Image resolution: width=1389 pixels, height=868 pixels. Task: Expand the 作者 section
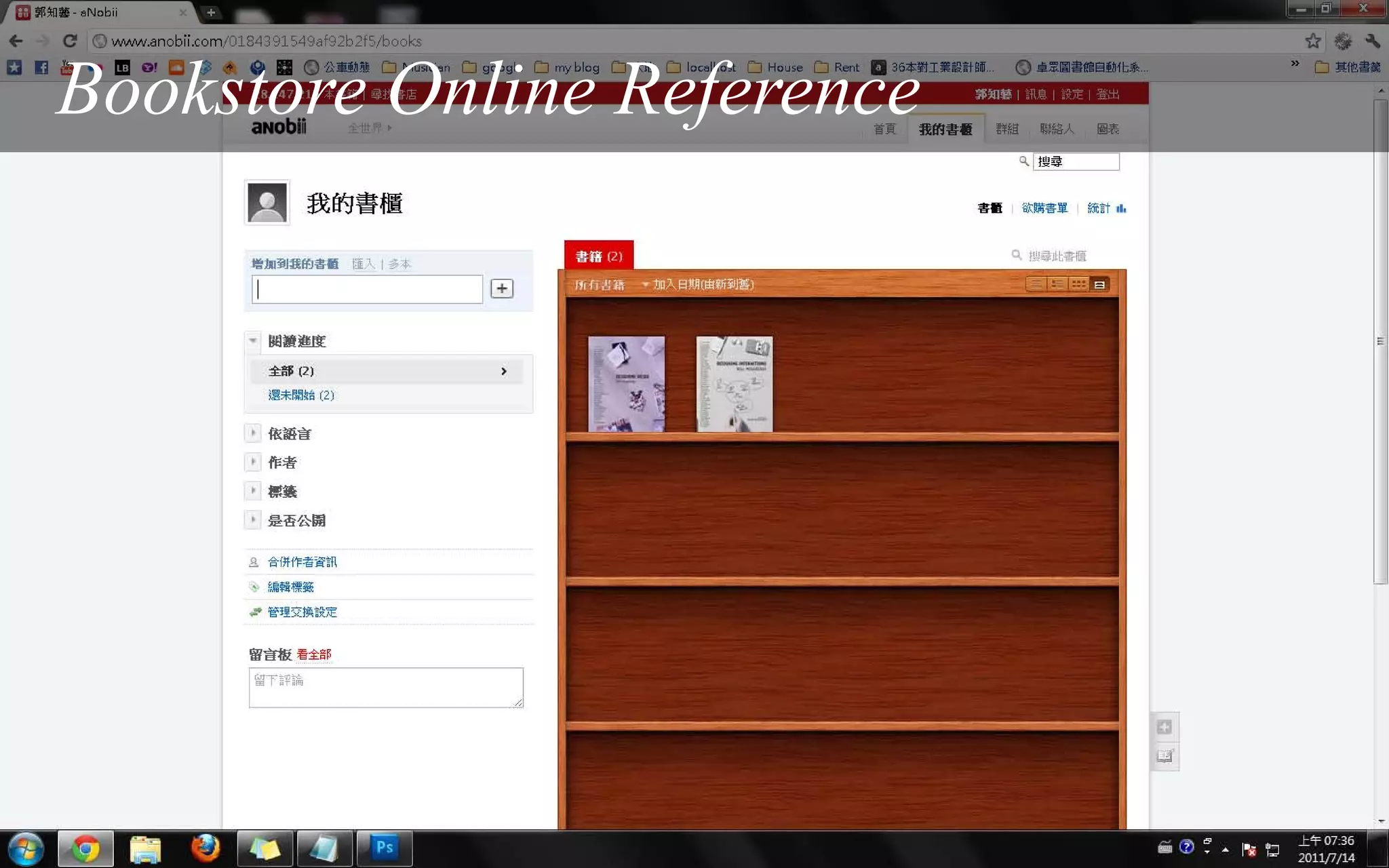coord(252,462)
